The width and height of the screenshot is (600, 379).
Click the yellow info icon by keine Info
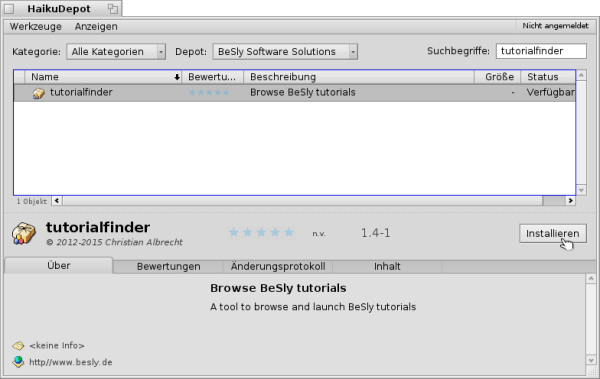(18, 346)
